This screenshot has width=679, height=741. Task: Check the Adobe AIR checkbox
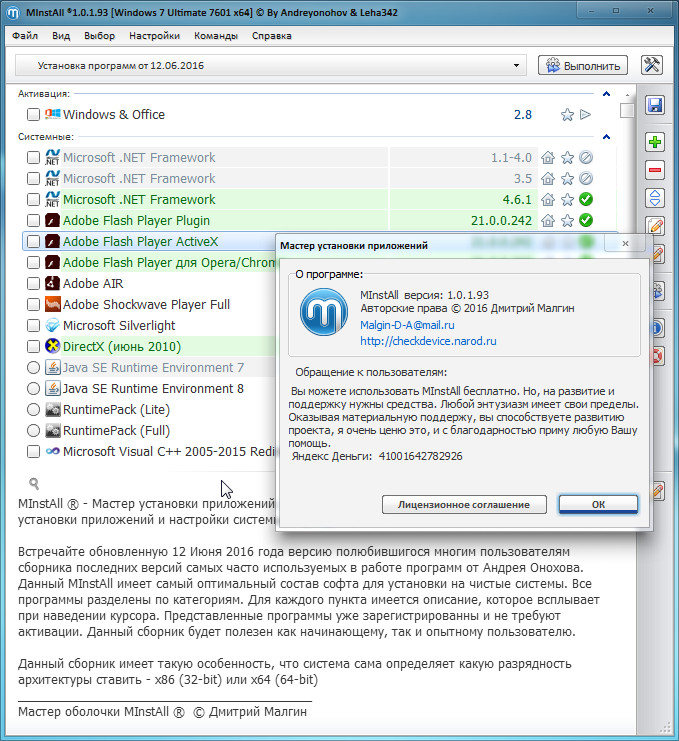point(33,284)
